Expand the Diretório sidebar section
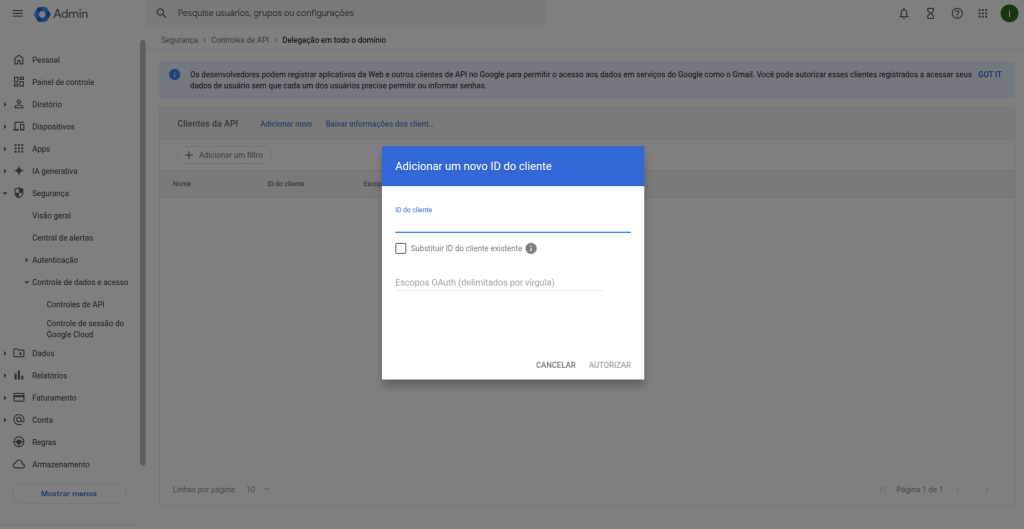Viewport: 1024px width, 529px height. coord(6,104)
